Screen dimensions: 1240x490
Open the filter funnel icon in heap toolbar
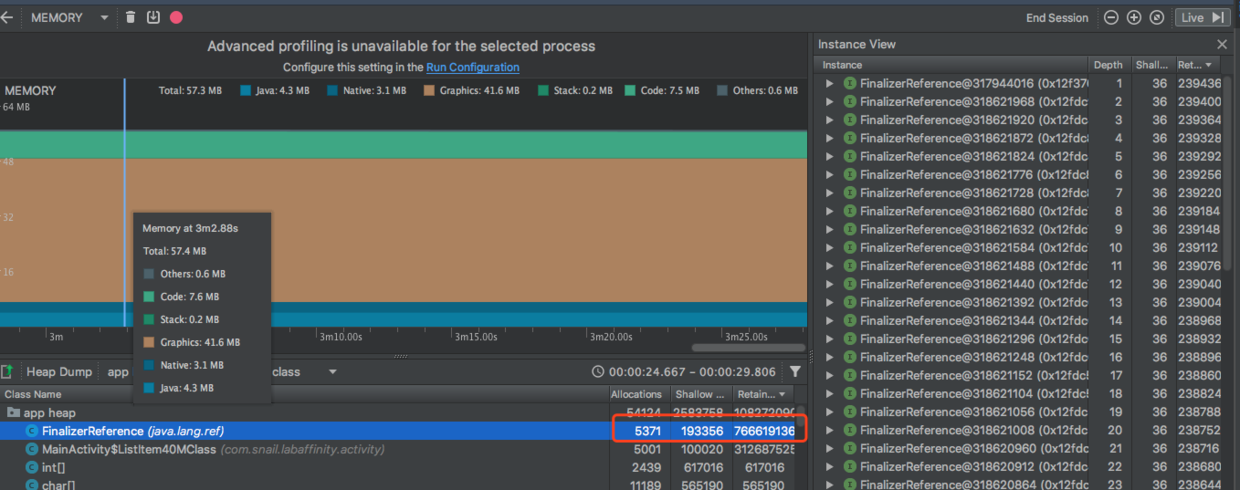795,371
